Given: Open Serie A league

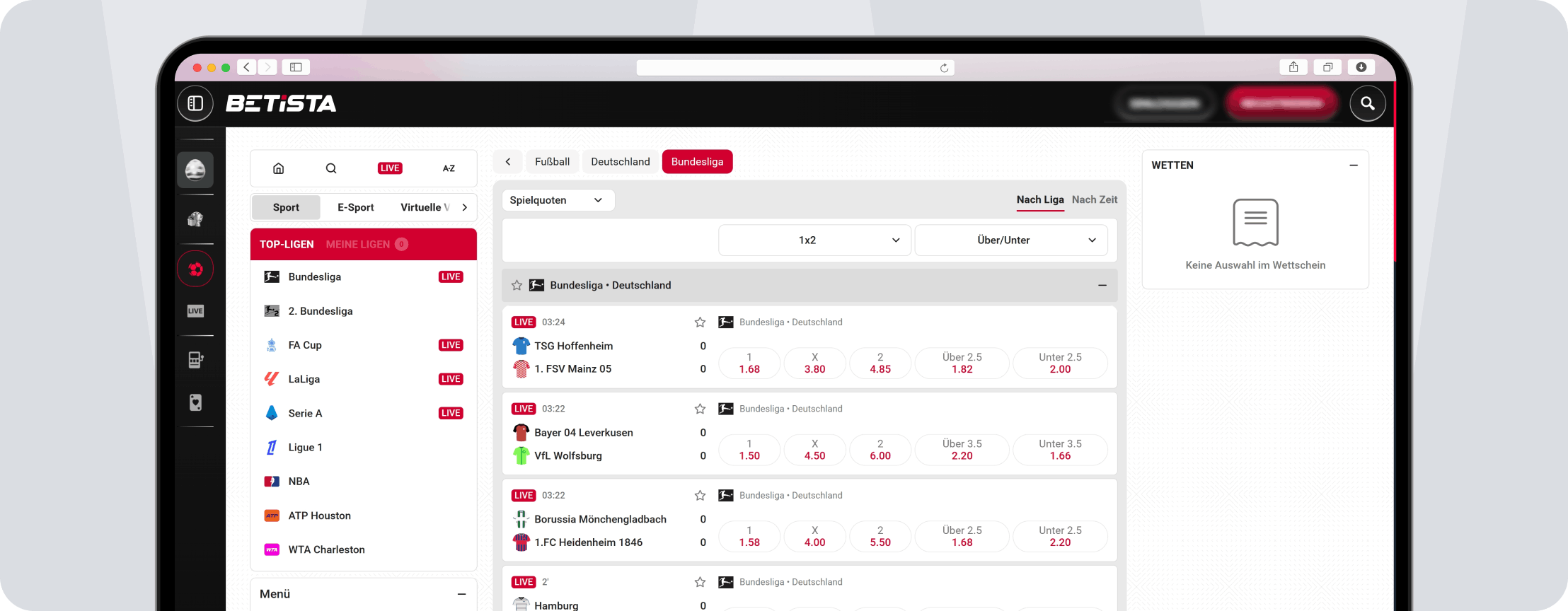Looking at the screenshot, I should pyautogui.click(x=364, y=414).
